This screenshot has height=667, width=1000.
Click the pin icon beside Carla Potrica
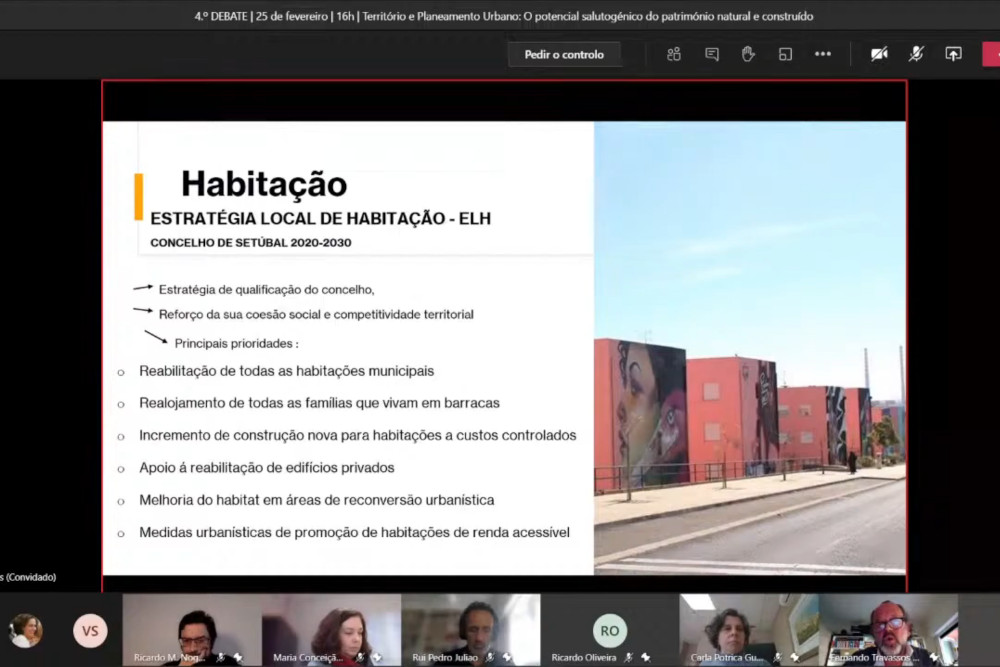(795, 658)
